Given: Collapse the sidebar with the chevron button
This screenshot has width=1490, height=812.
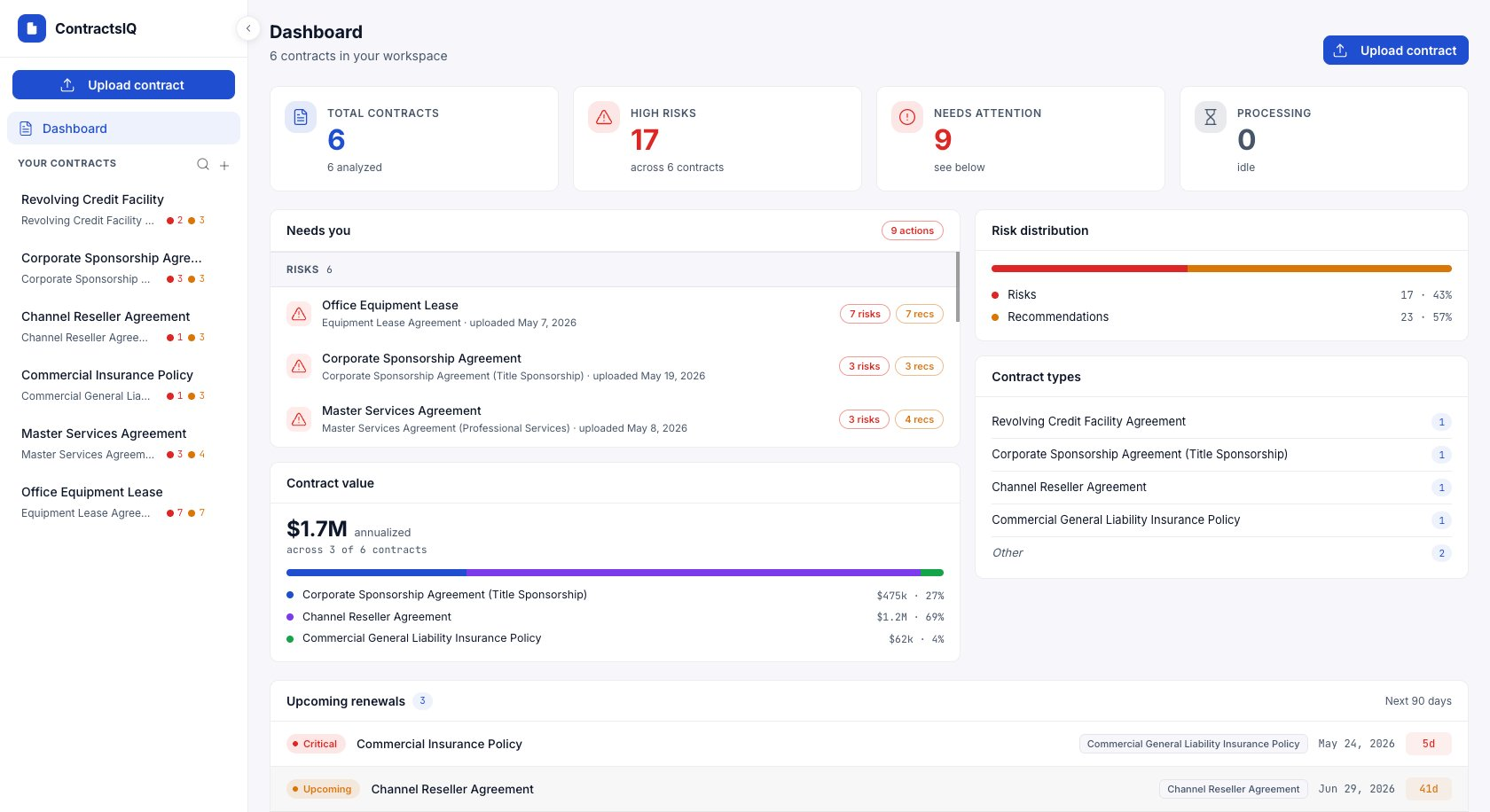Looking at the screenshot, I should (248, 28).
